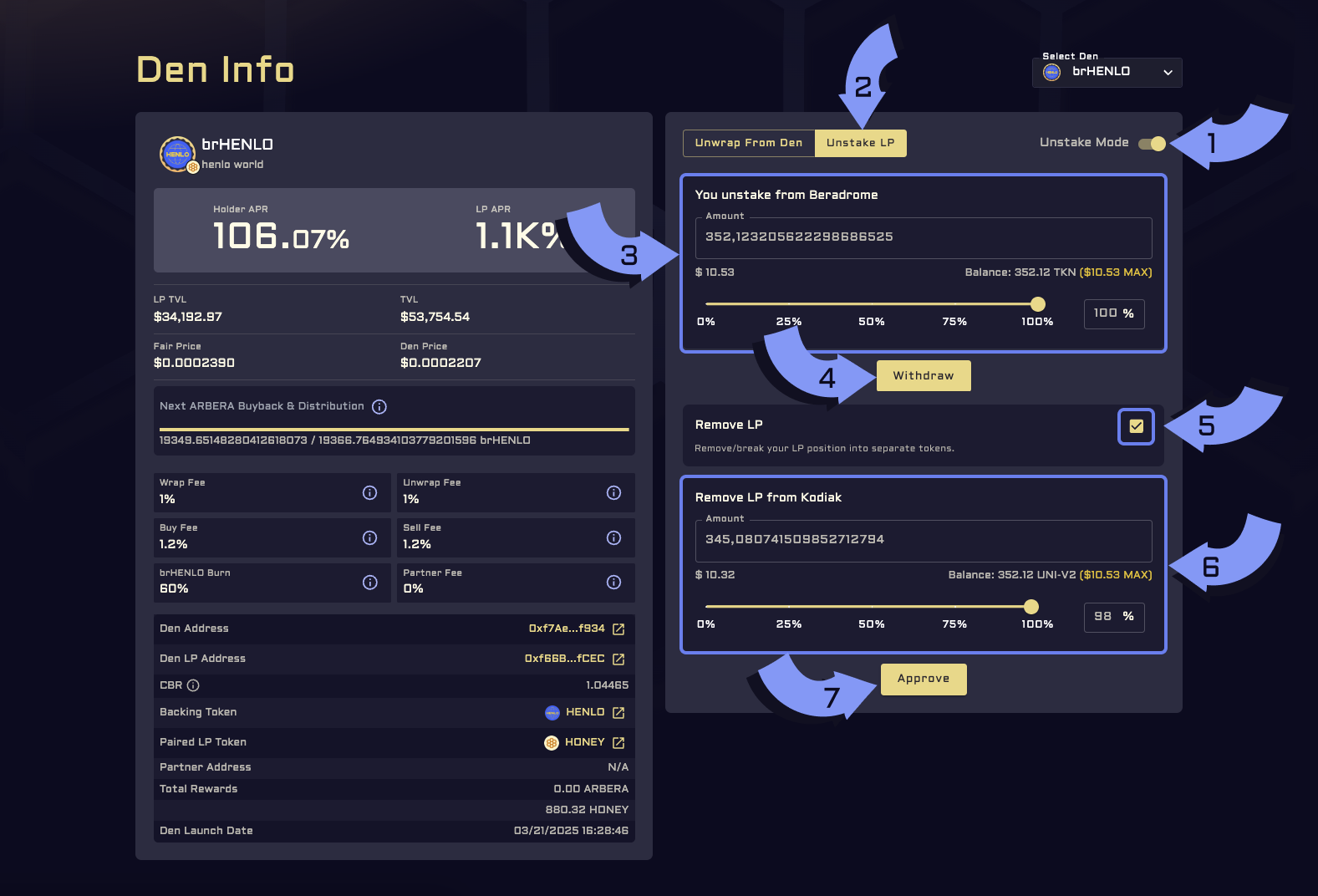This screenshot has height=896, width=1318.
Task: Switch to Unwrap From Den tab
Action: [748, 143]
